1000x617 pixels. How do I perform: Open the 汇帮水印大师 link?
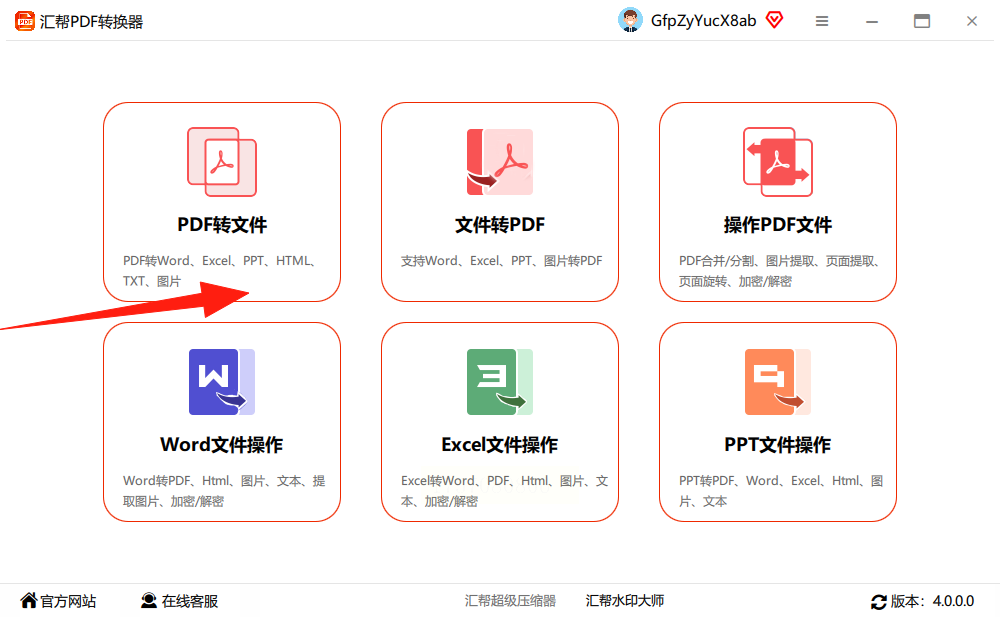[625, 600]
